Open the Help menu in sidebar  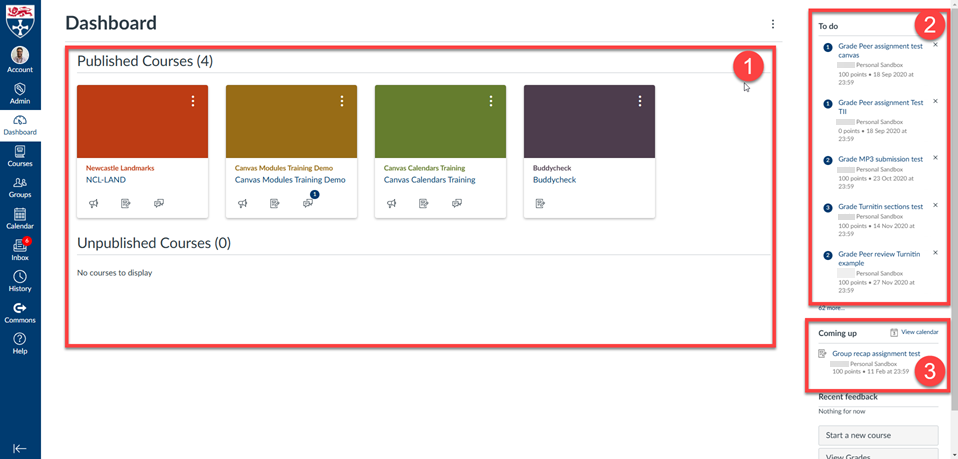tap(20, 343)
